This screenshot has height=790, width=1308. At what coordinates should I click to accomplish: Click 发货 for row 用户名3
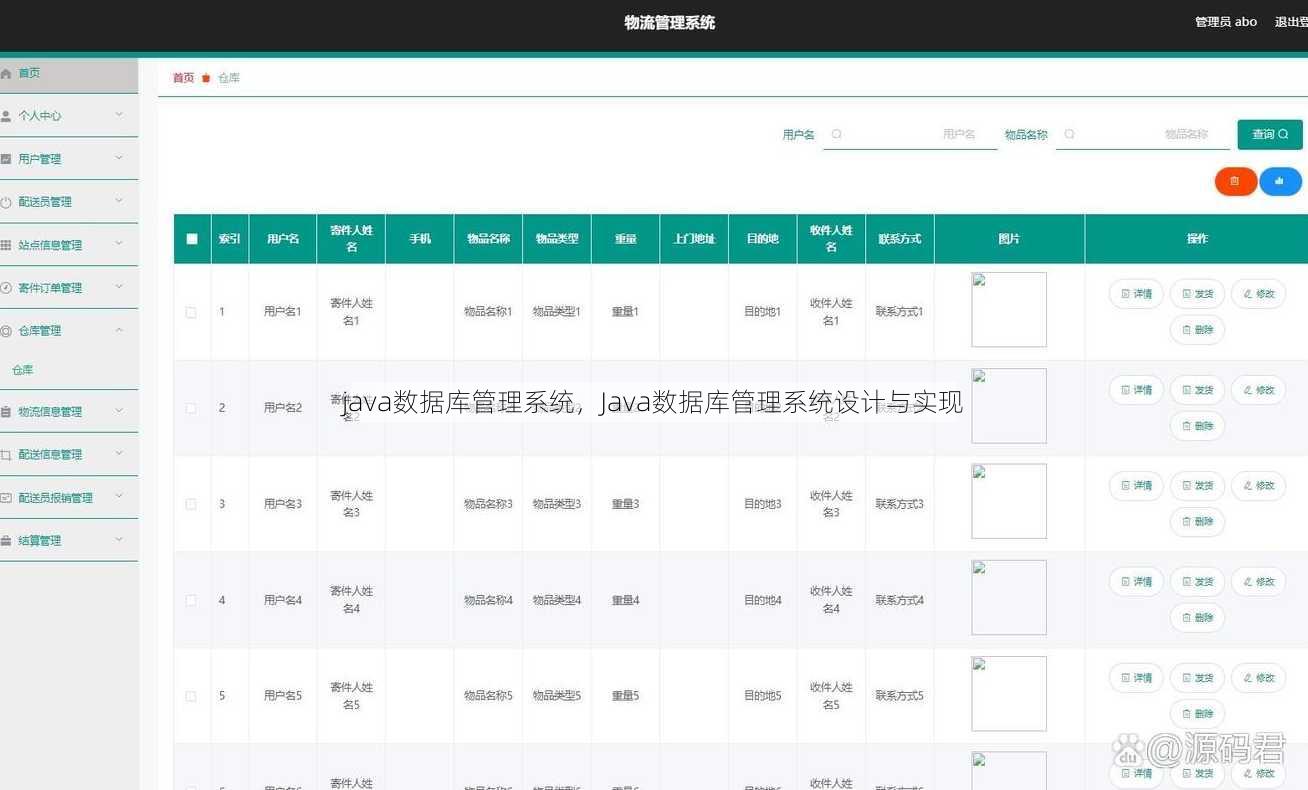point(1197,486)
